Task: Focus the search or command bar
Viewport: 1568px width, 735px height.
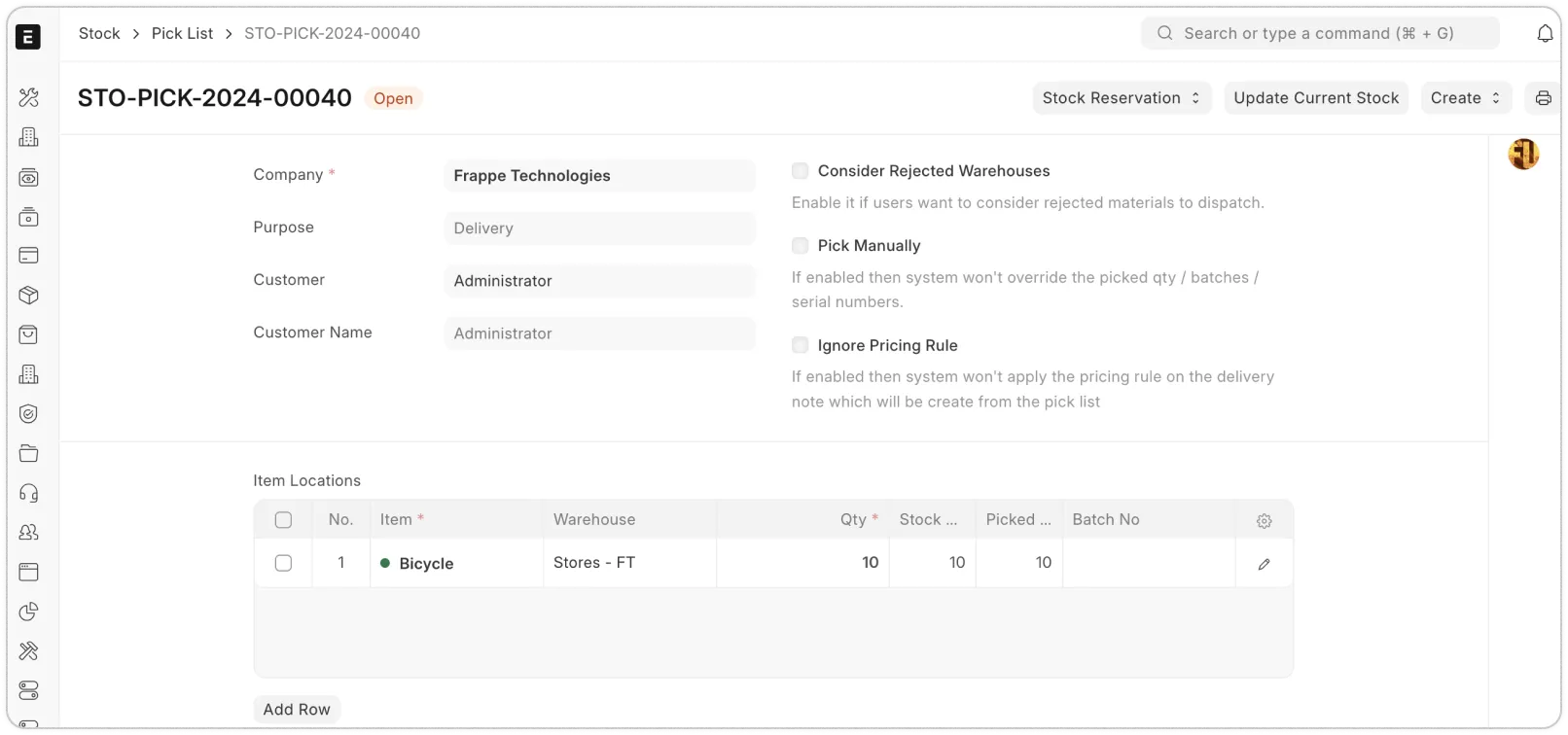Action: 1319,34
